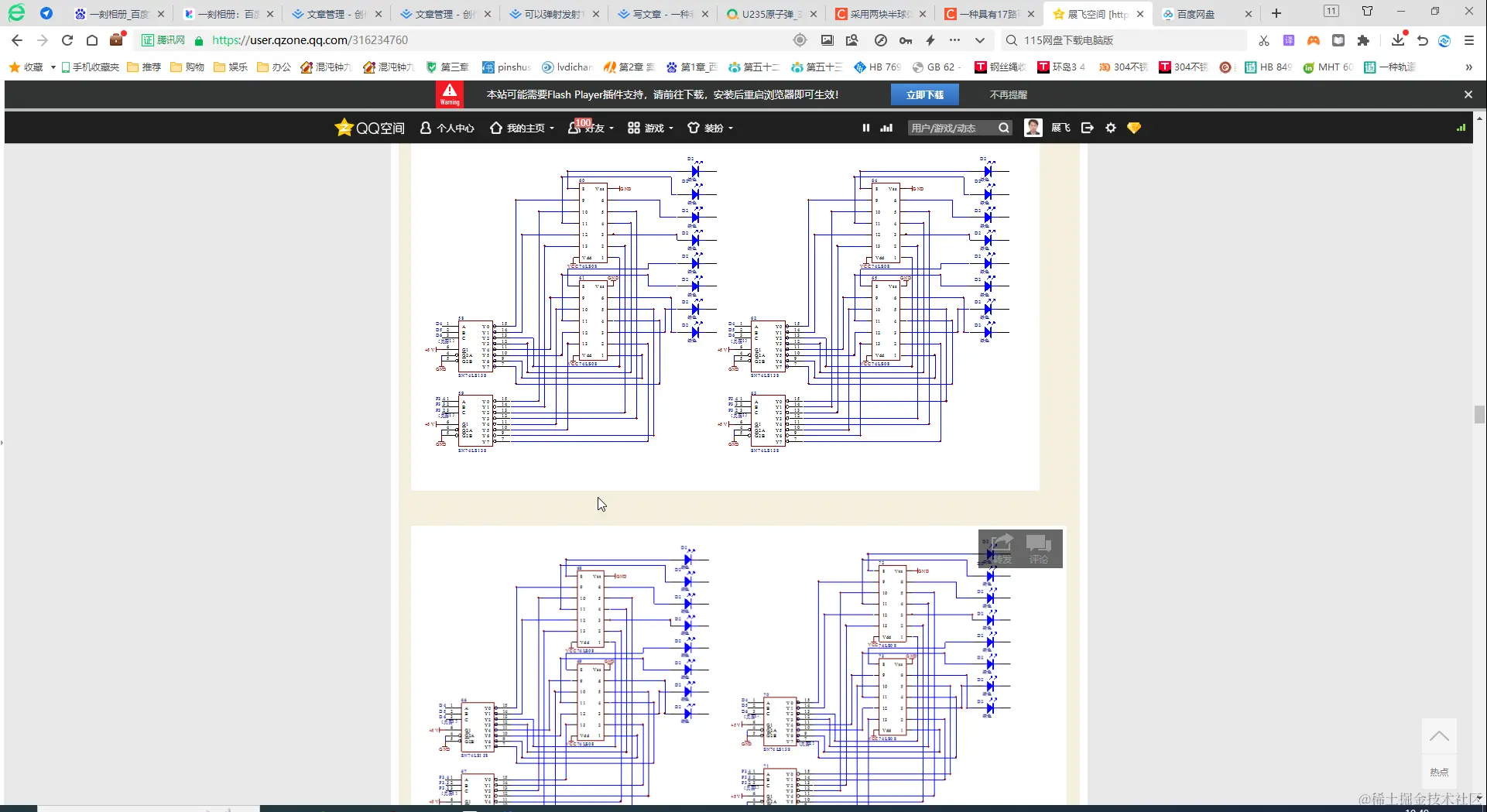Click the picture icon in address bar
This screenshot has width=1487, height=812.
coord(827,40)
